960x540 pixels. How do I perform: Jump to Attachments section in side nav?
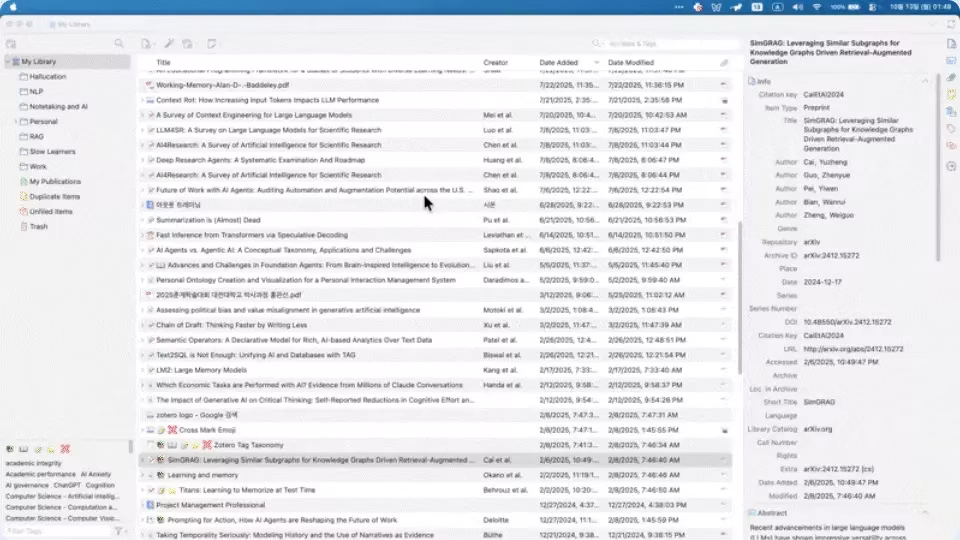pos(951,78)
